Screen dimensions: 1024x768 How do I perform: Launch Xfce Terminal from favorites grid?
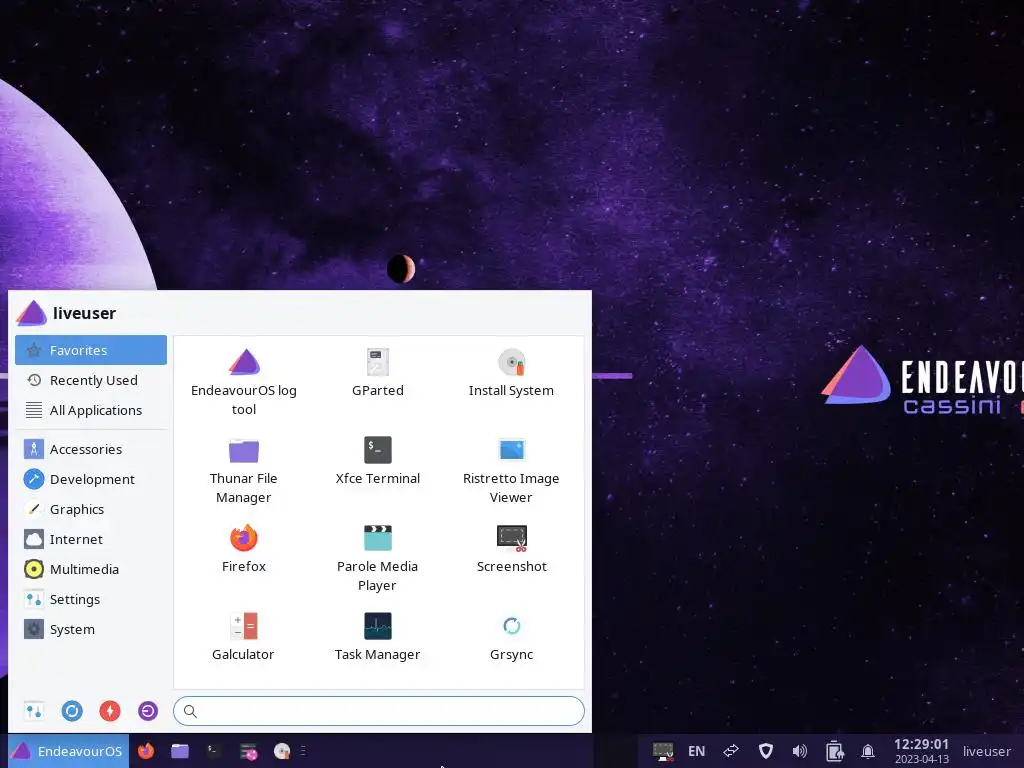coord(377,460)
